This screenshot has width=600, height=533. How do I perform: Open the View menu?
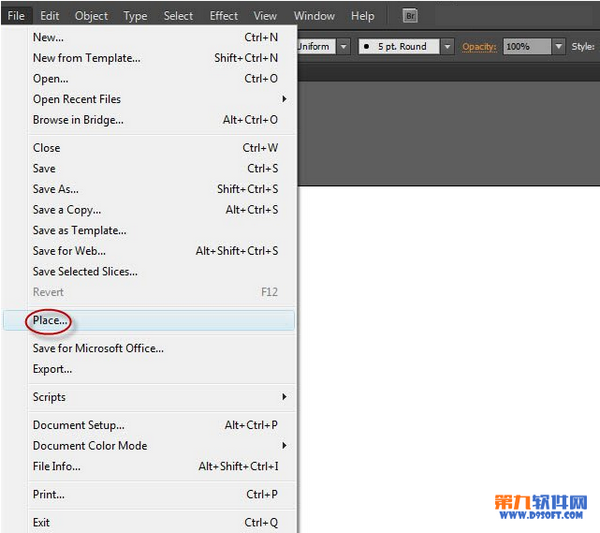(x=265, y=16)
